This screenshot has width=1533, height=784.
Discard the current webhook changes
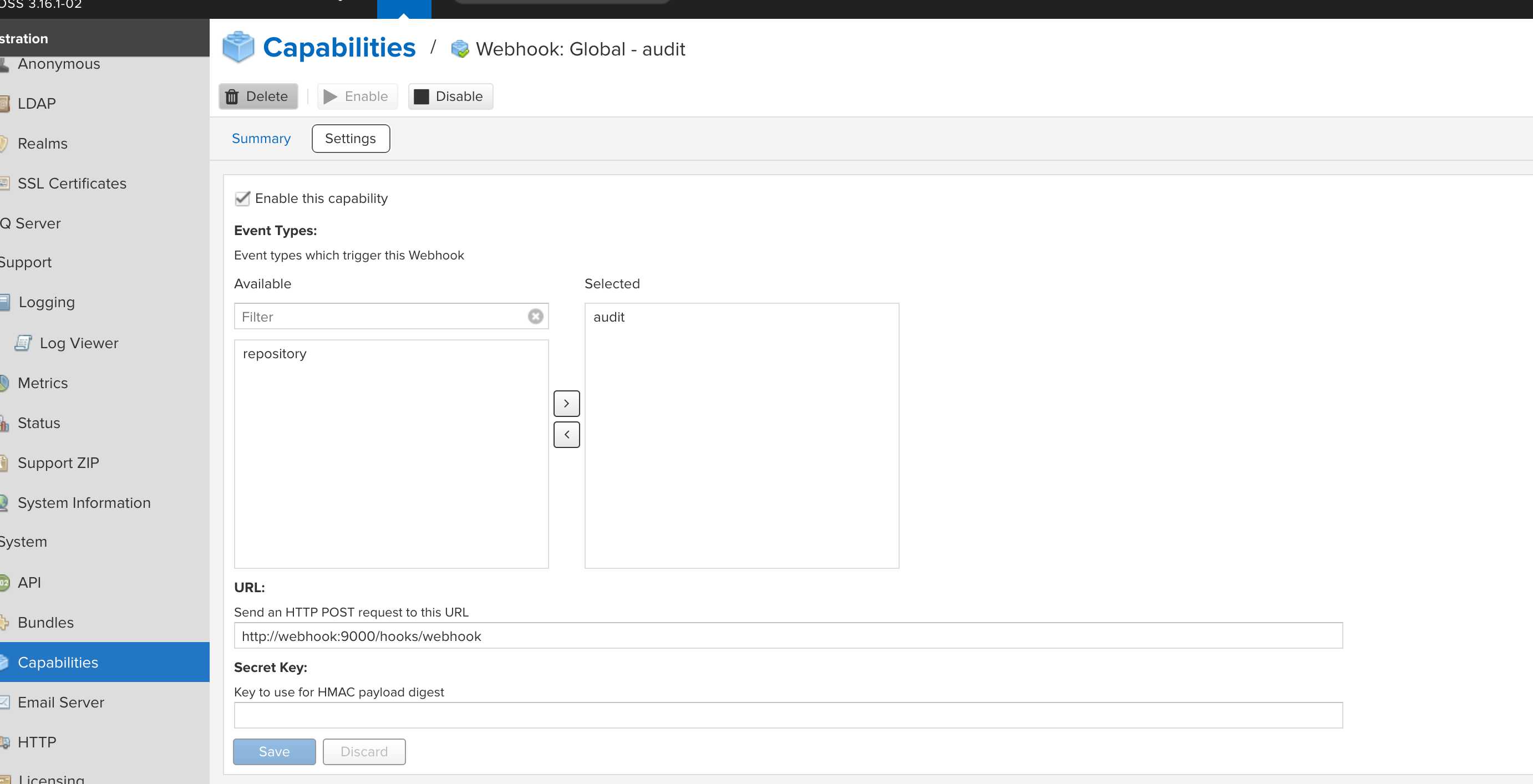[363, 752]
